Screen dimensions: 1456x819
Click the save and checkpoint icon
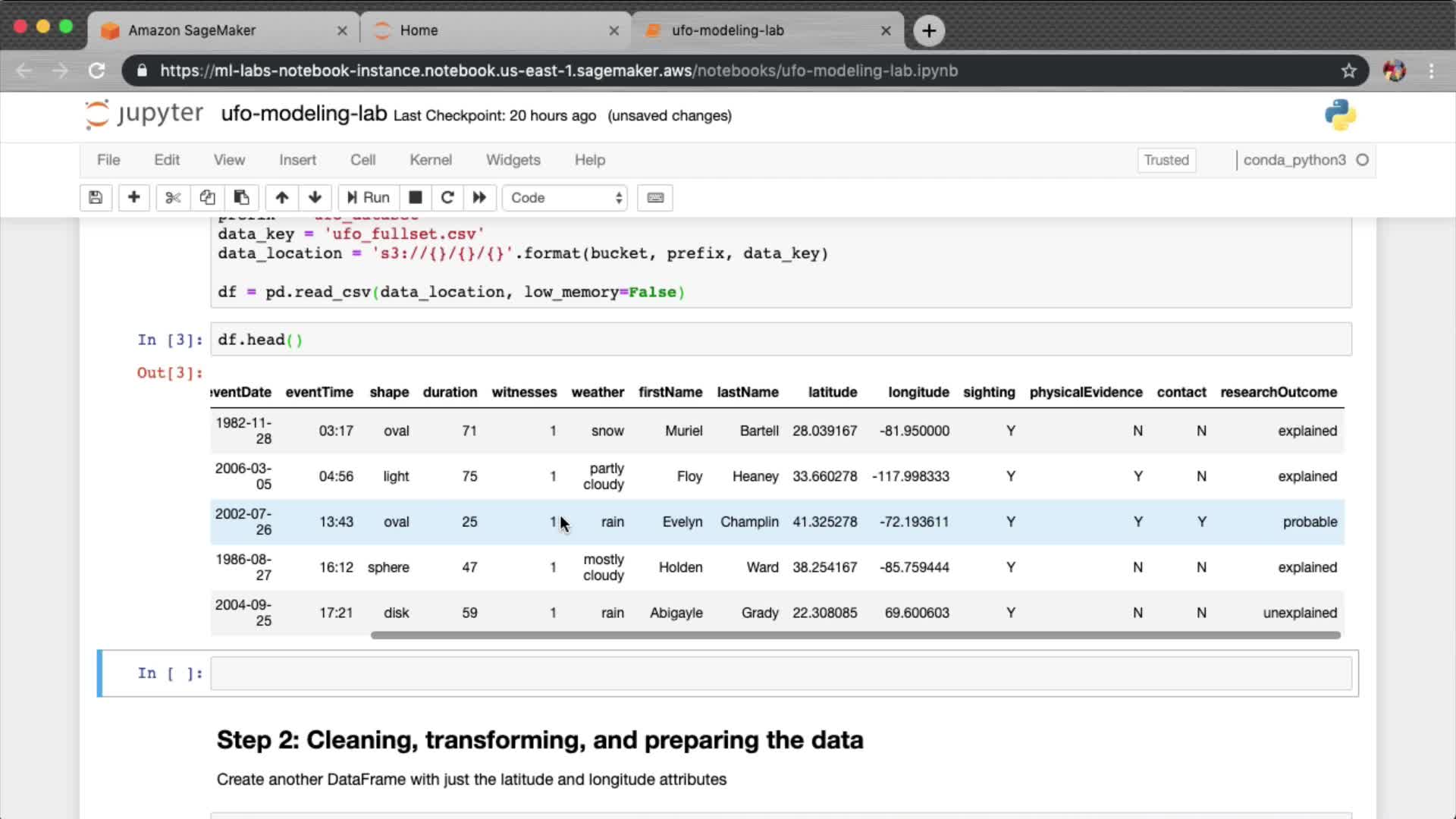(x=96, y=198)
